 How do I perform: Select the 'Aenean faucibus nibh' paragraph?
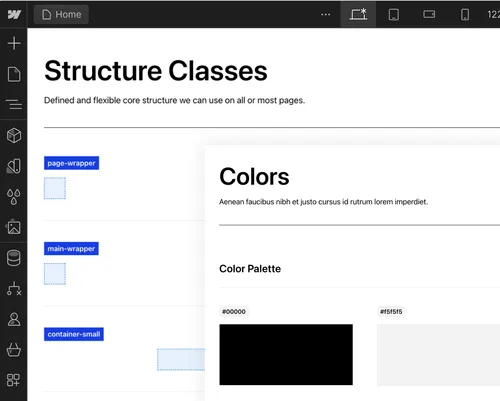point(323,202)
